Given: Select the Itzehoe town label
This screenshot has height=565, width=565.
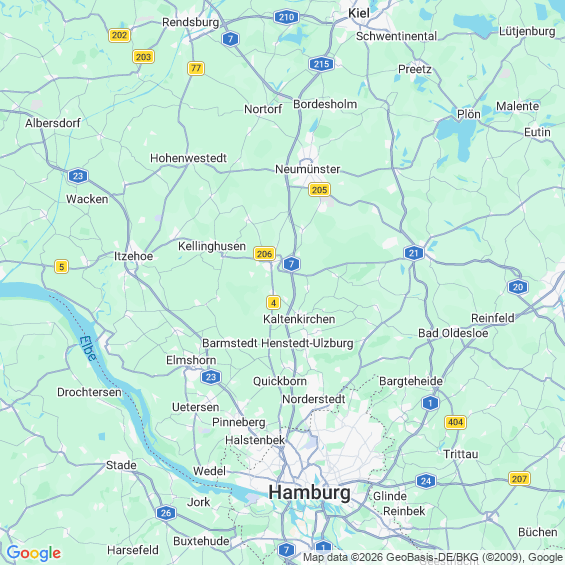Looking at the screenshot, I should pos(134,256).
